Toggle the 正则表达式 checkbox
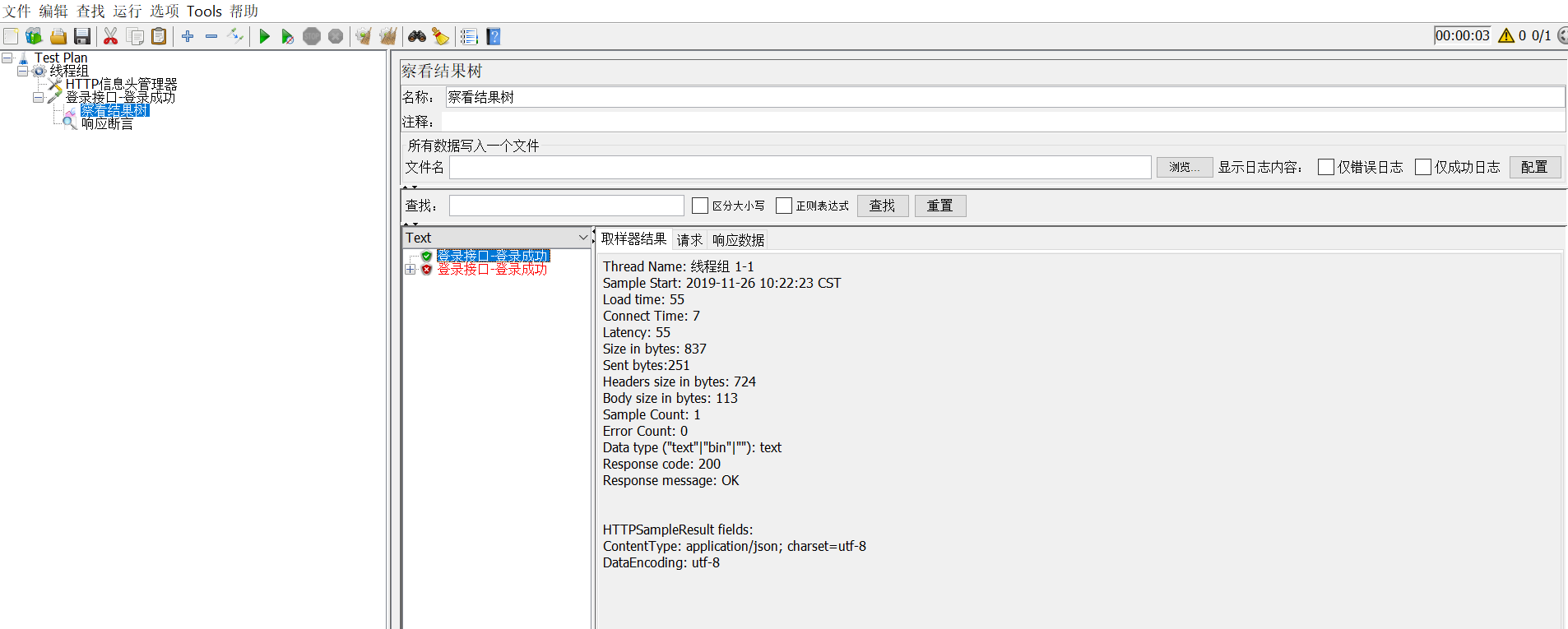This screenshot has height=629, width=1568. 784,206
